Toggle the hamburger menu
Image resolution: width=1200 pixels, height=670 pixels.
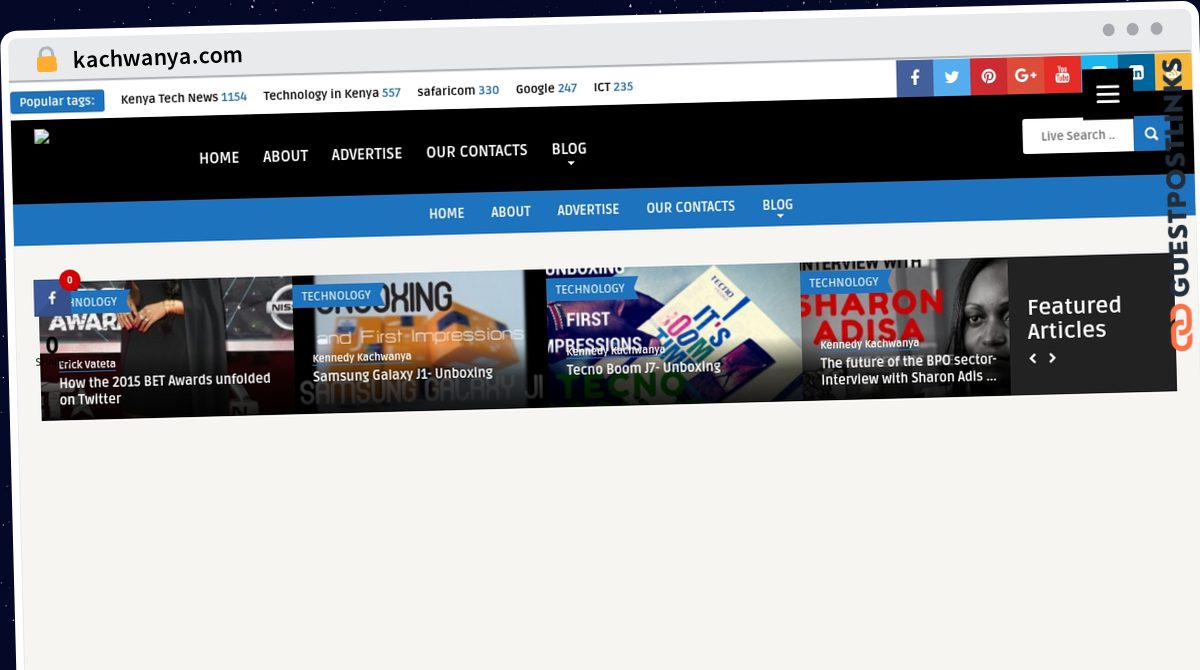pyautogui.click(x=1107, y=94)
